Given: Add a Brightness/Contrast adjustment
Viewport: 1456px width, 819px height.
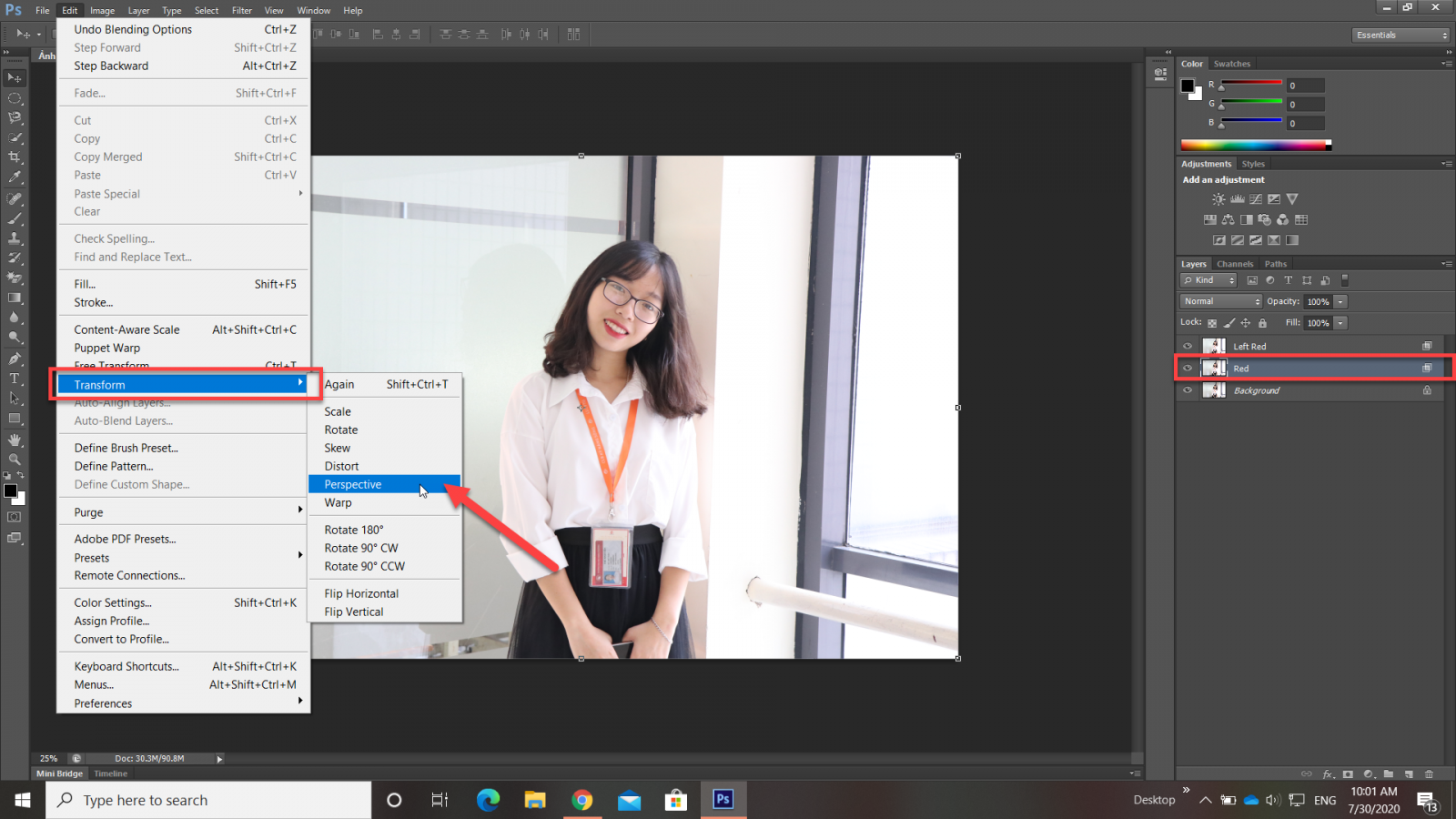Looking at the screenshot, I should click(1218, 199).
